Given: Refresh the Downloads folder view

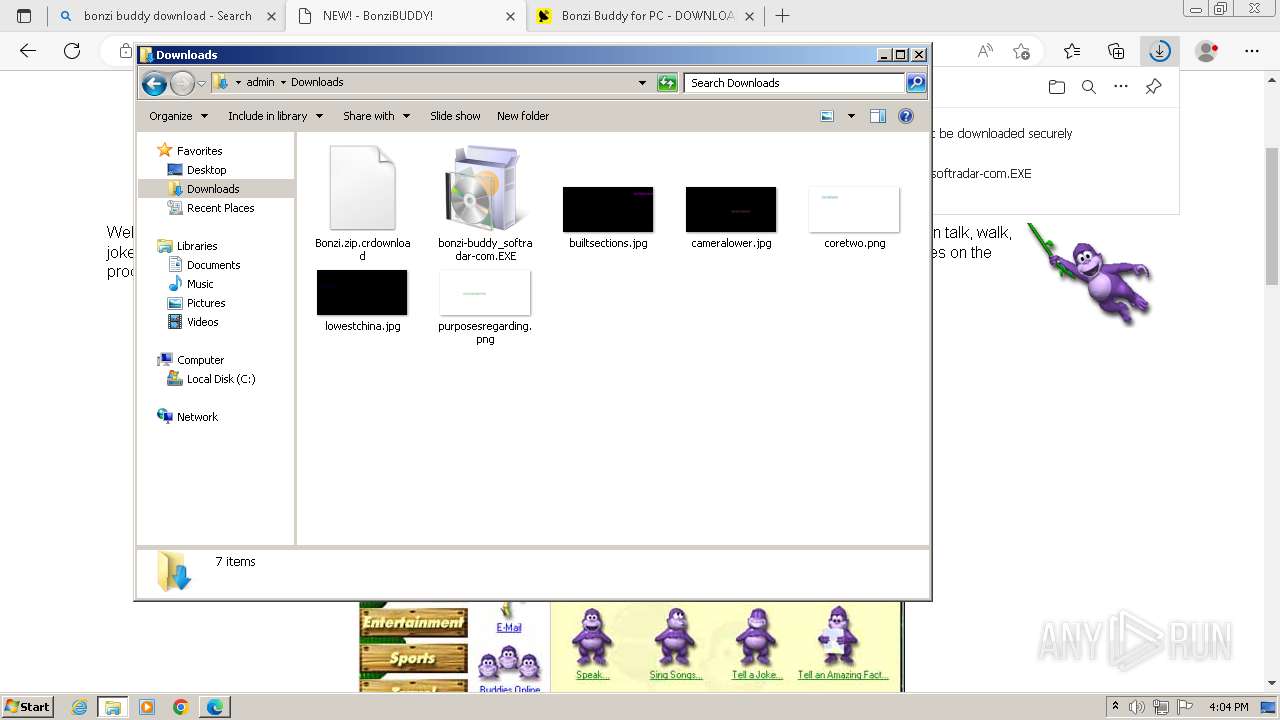Looking at the screenshot, I should coord(667,83).
